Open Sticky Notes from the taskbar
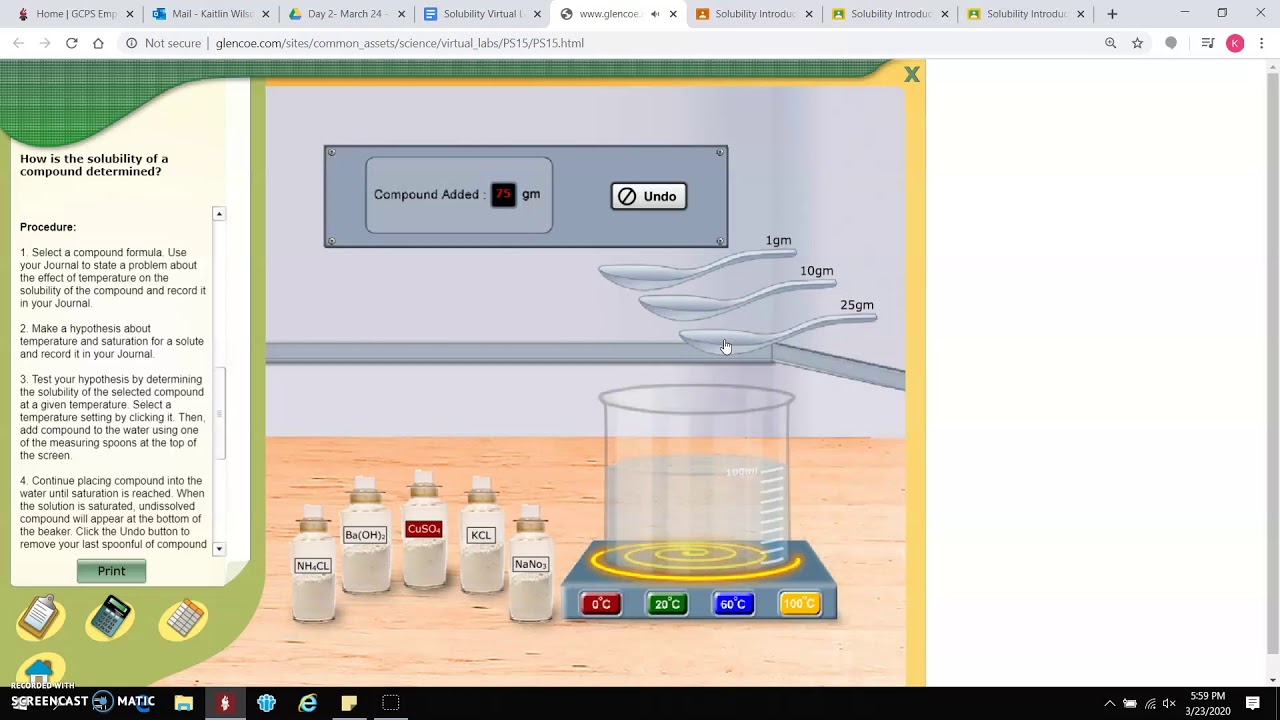 [x=349, y=703]
